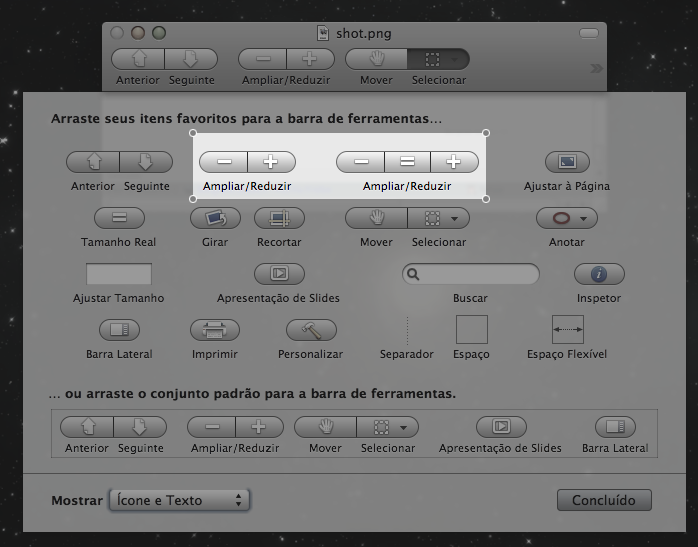
Task: Click the 'Inspetor' label text
Action: point(599,298)
